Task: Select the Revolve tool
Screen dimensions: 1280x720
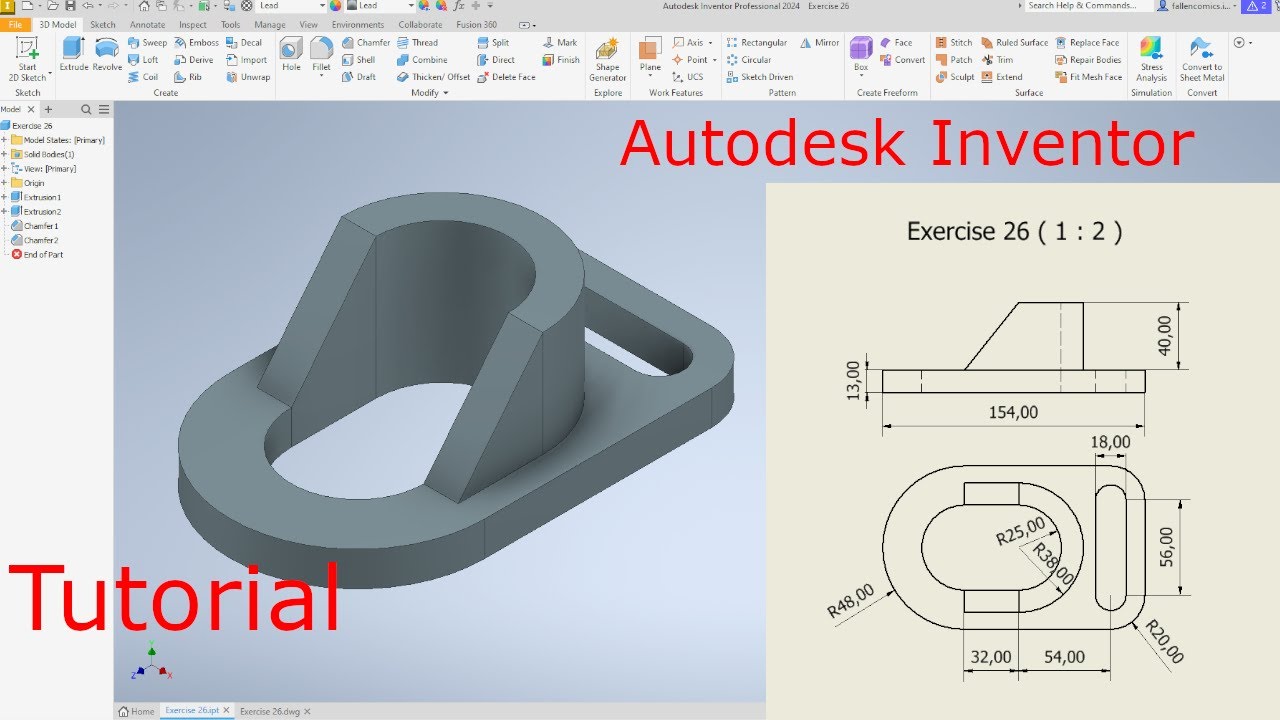Action: click(x=107, y=55)
